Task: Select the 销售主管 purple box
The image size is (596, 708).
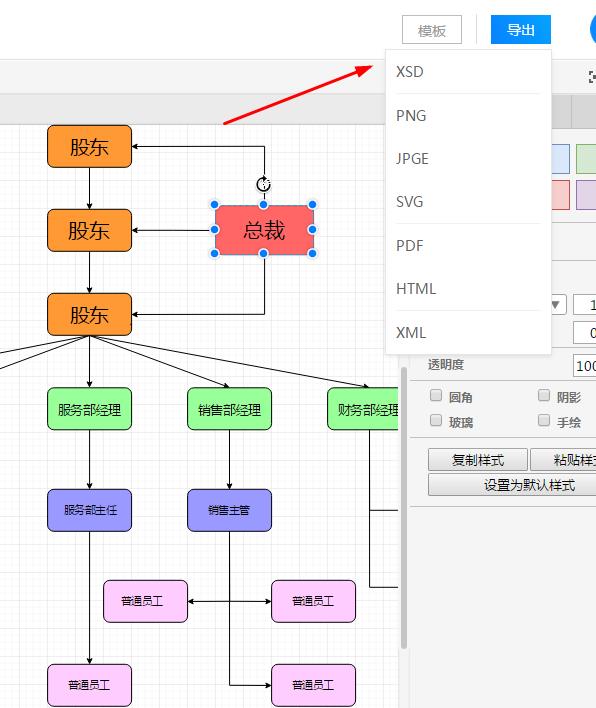Action: pos(229,510)
